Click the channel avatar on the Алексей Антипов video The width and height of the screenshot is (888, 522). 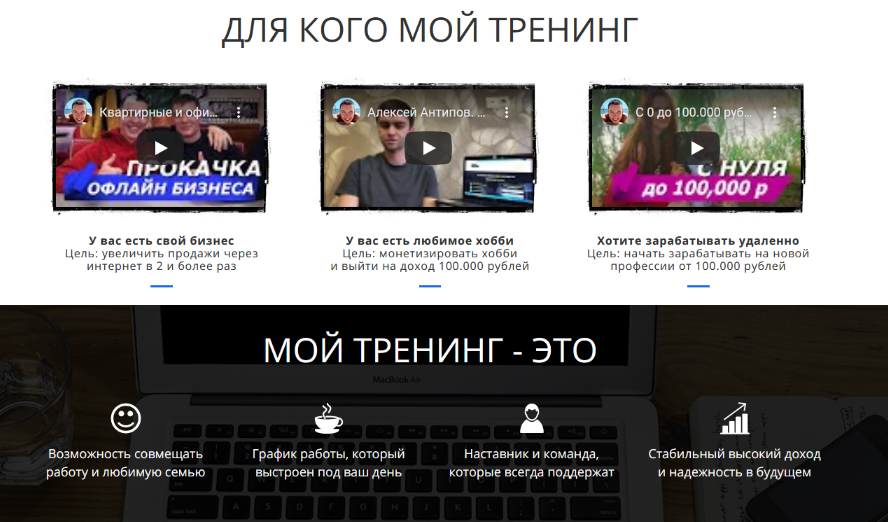pos(346,112)
